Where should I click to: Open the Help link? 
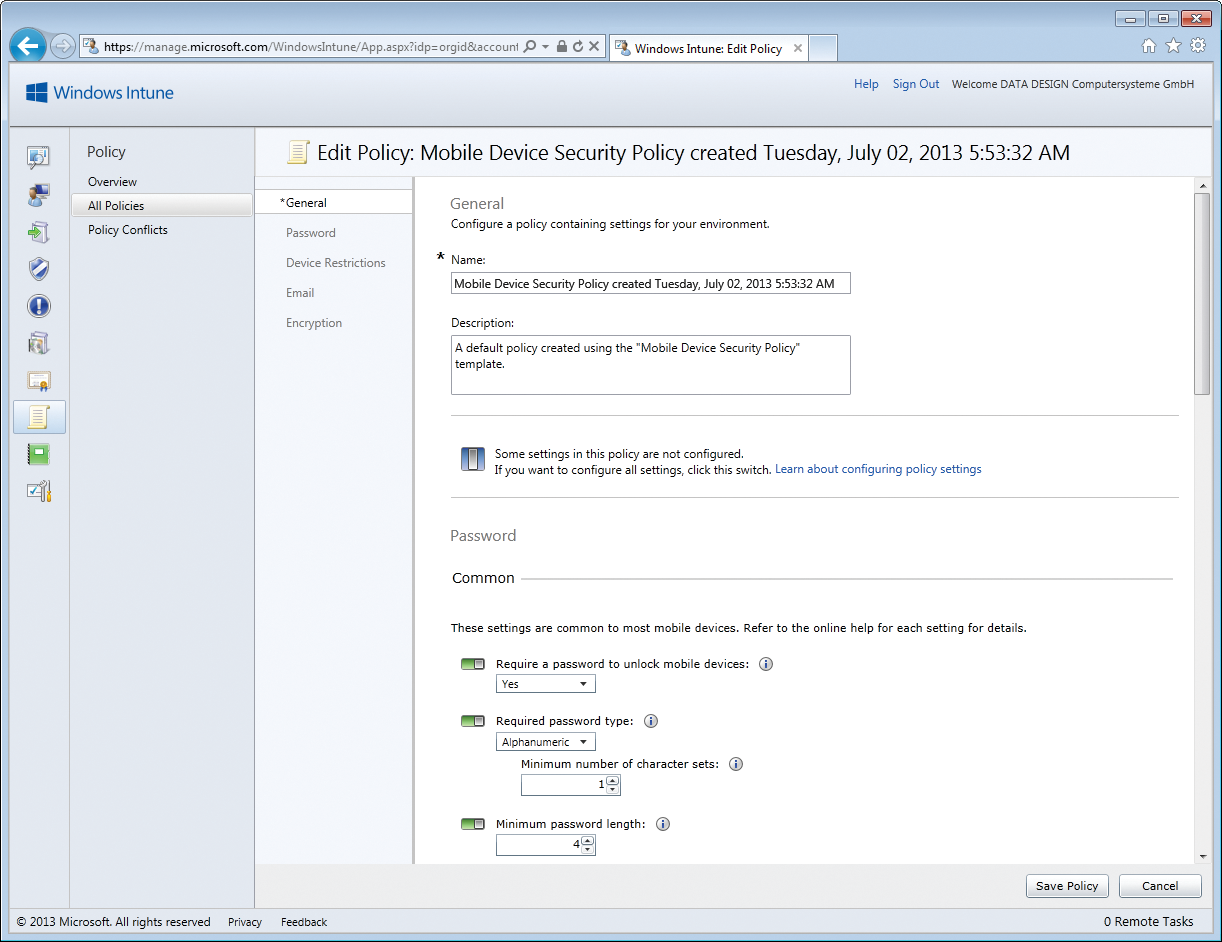[866, 84]
